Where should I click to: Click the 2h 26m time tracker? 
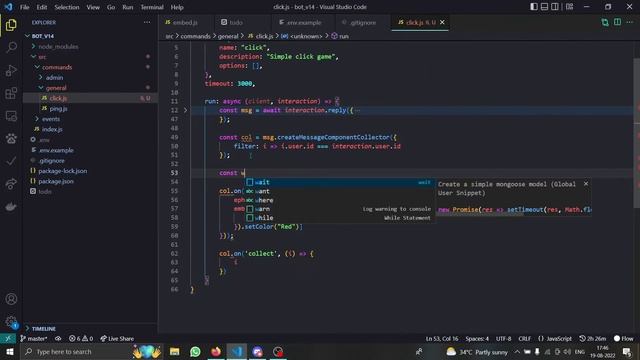(x=593, y=338)
